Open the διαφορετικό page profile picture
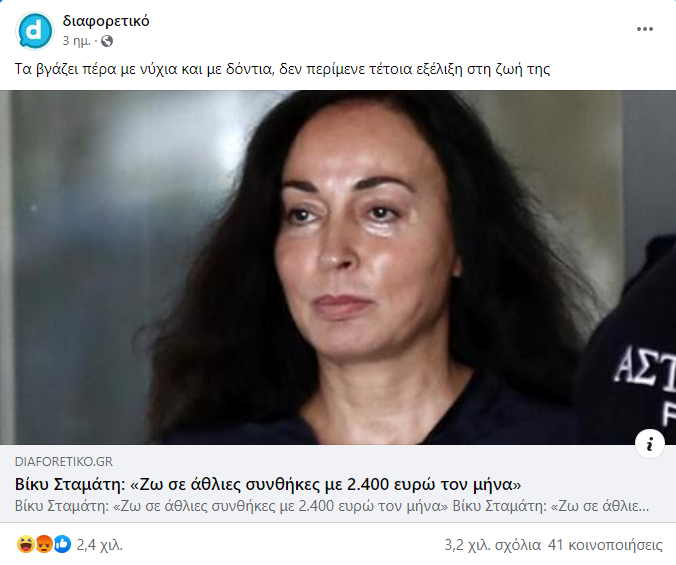The height and width of the screenshot is (565, 676). [34, 31]
